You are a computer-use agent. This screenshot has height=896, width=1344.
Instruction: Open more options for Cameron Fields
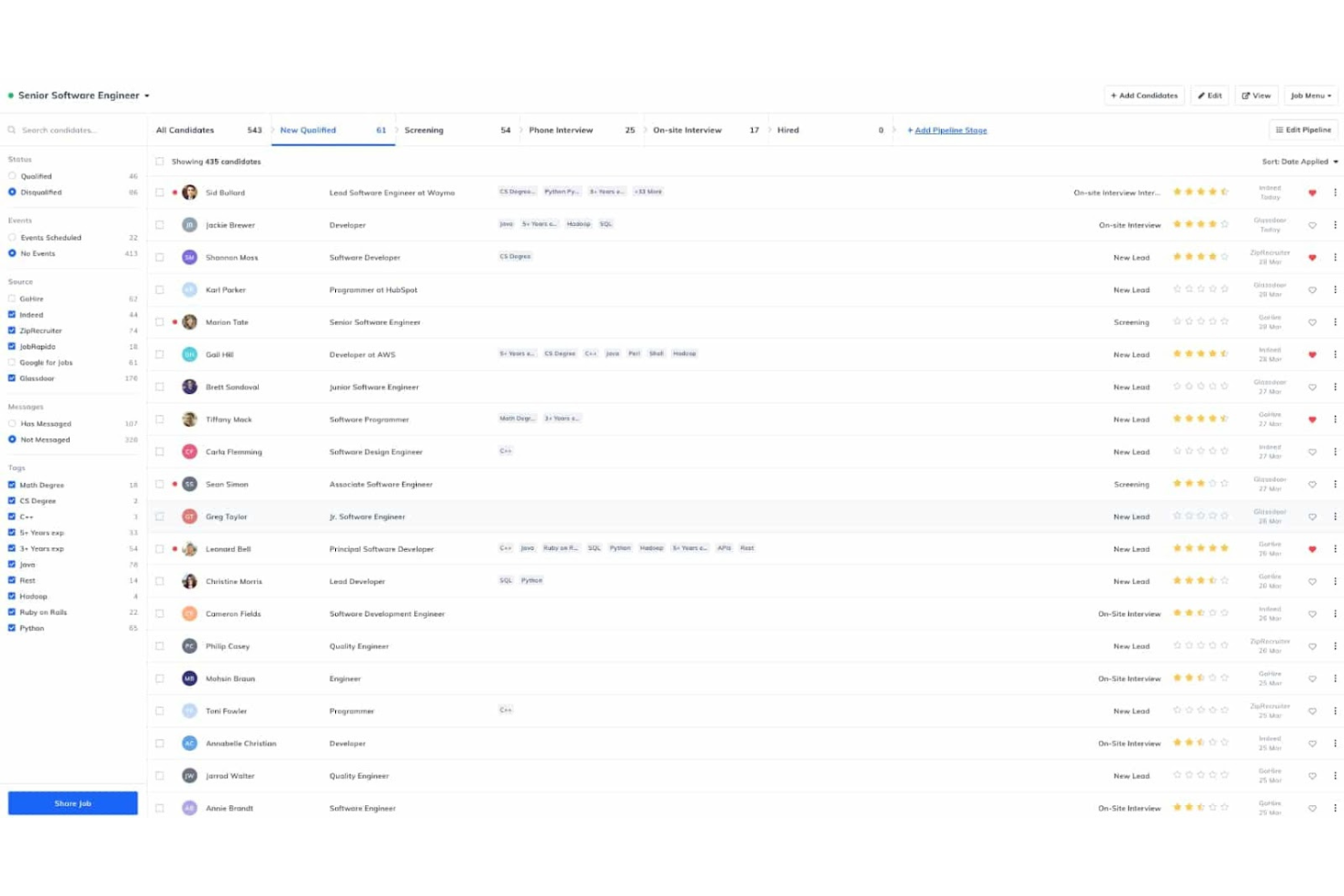pyautogui.click(x=1335, y=614)
